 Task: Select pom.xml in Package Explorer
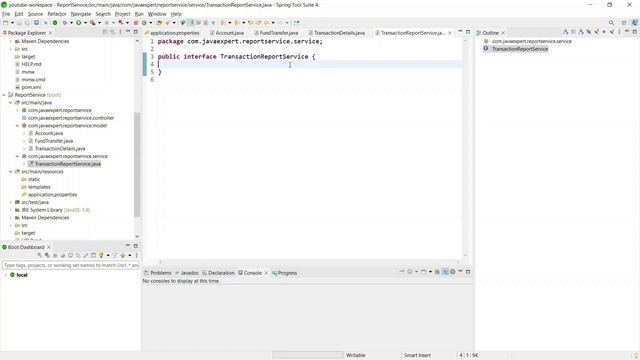(31, 87)
